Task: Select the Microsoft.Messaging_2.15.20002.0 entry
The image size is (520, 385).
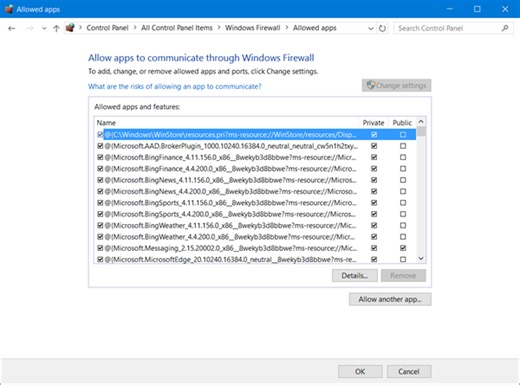Action: (x=231, y=248)
